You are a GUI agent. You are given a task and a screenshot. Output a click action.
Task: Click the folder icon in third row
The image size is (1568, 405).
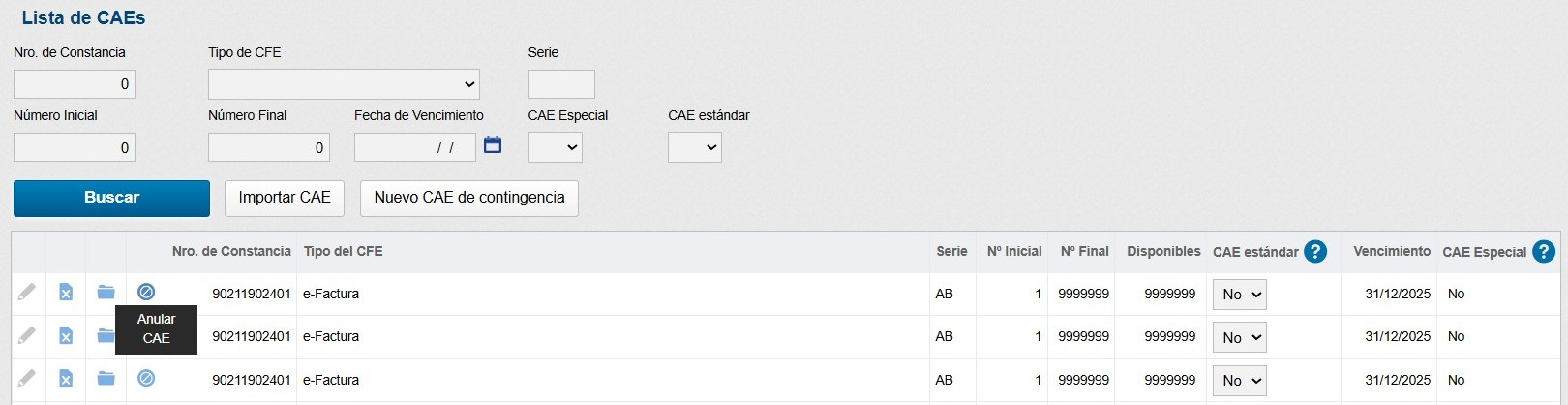click(106, 378)
